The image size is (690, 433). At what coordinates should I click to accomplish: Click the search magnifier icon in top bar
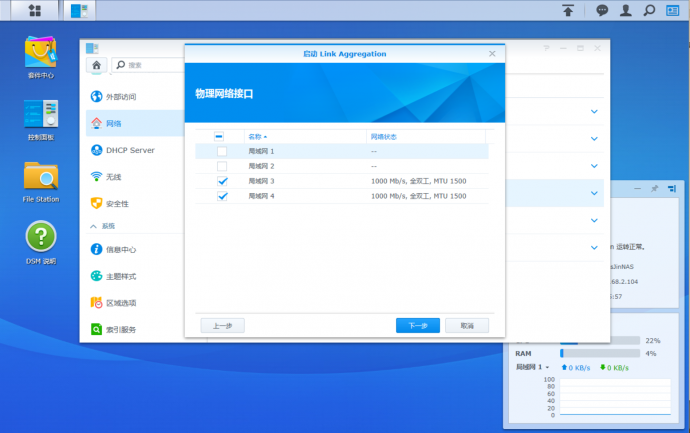[x=650, y=11]
